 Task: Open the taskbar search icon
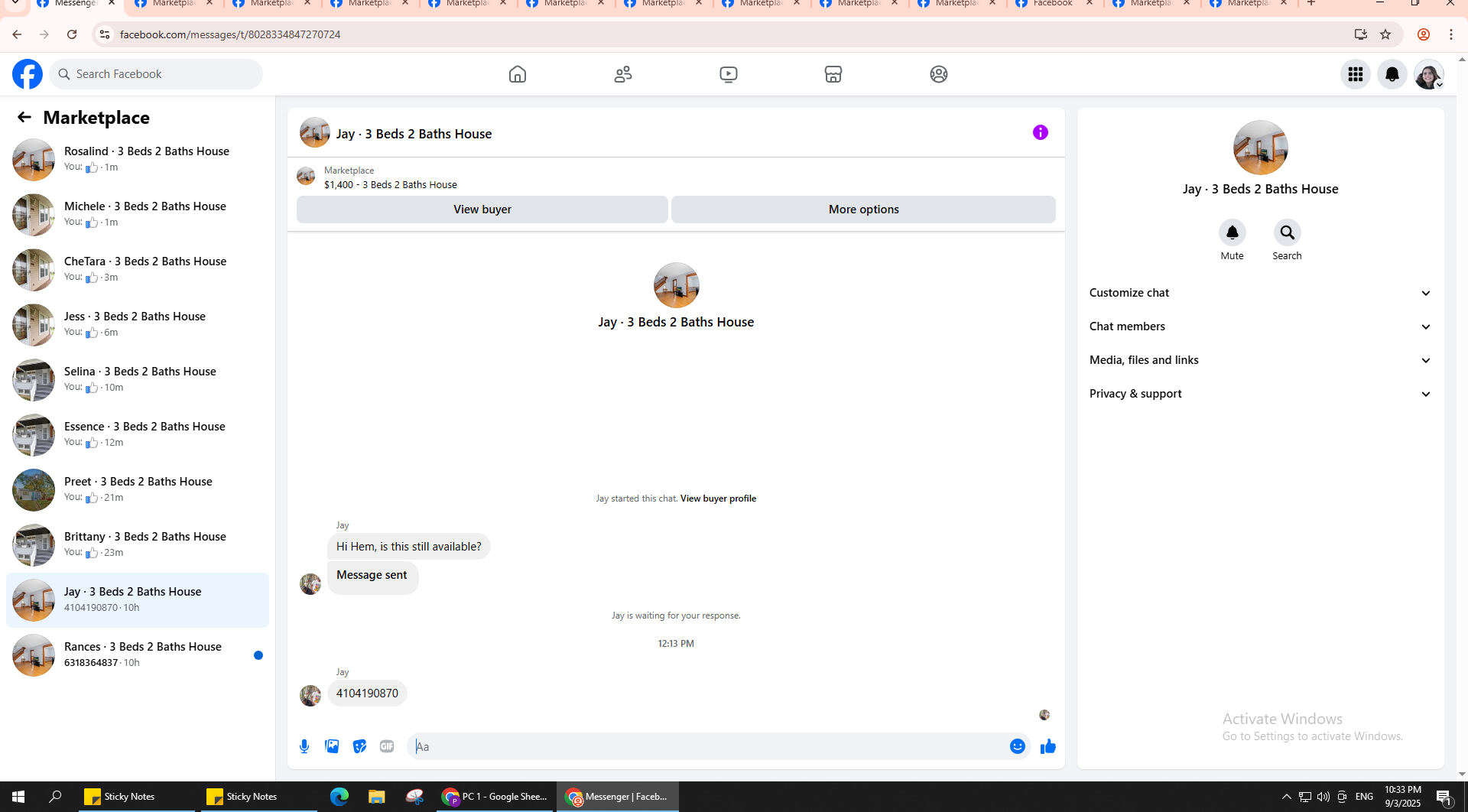click(55, 797)
